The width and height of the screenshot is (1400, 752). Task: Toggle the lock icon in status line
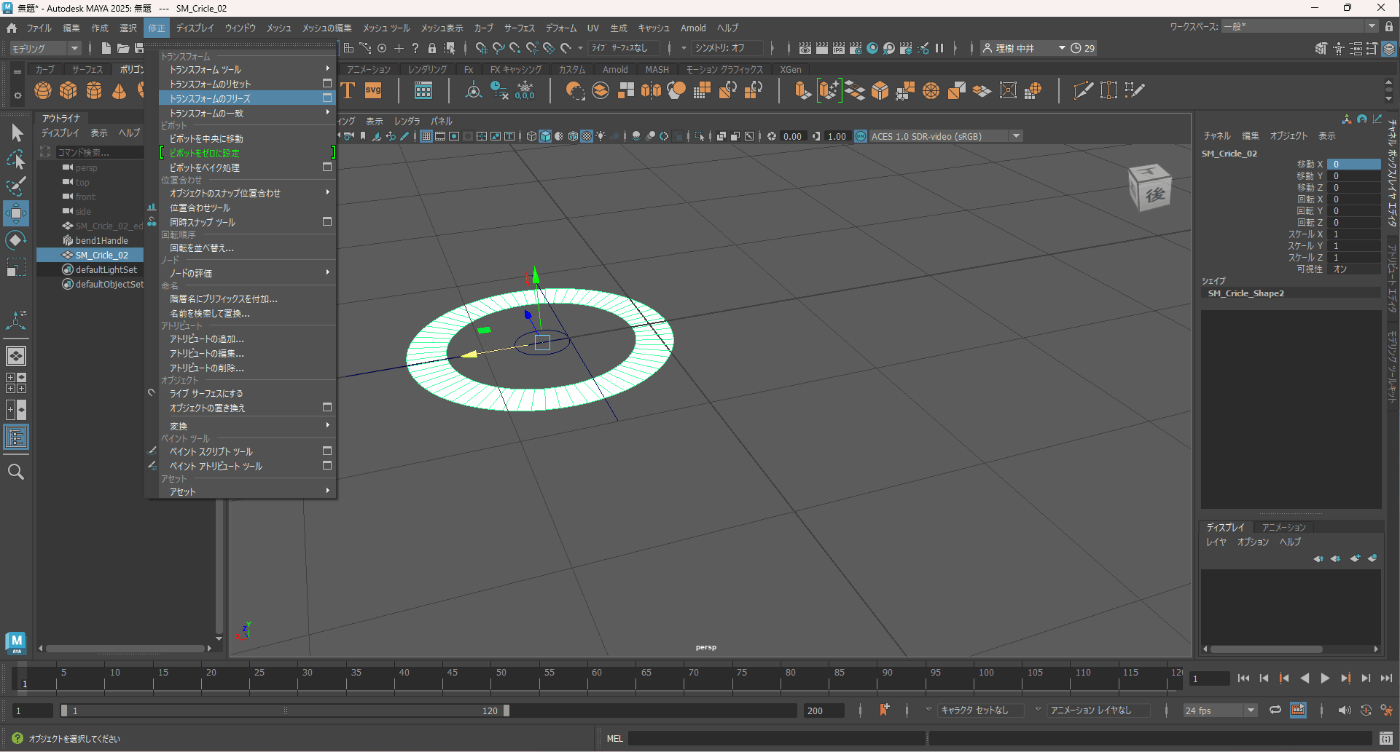point(431,48)
